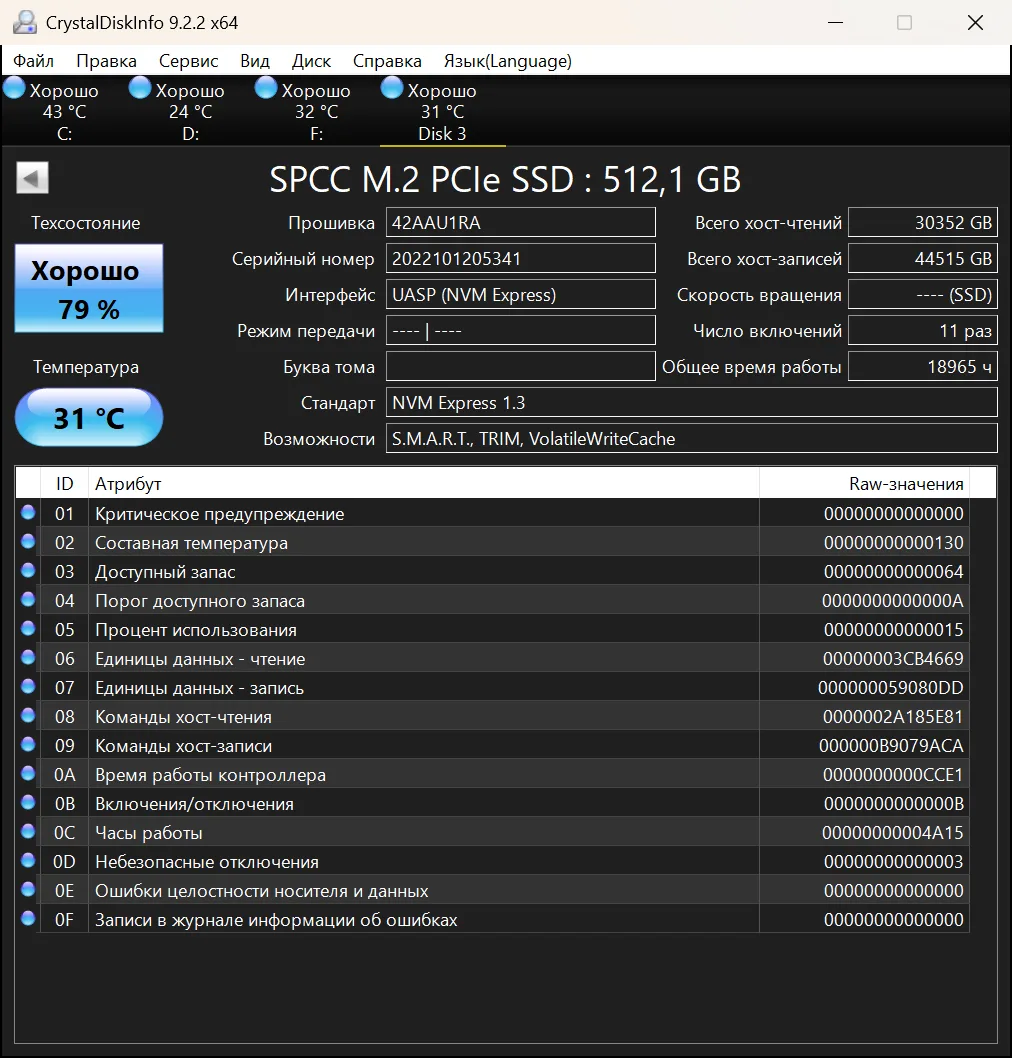The height and width of the screenshot is (1058, 1012).
Task: Open the Диск menu
Action: tap(311, 61)
